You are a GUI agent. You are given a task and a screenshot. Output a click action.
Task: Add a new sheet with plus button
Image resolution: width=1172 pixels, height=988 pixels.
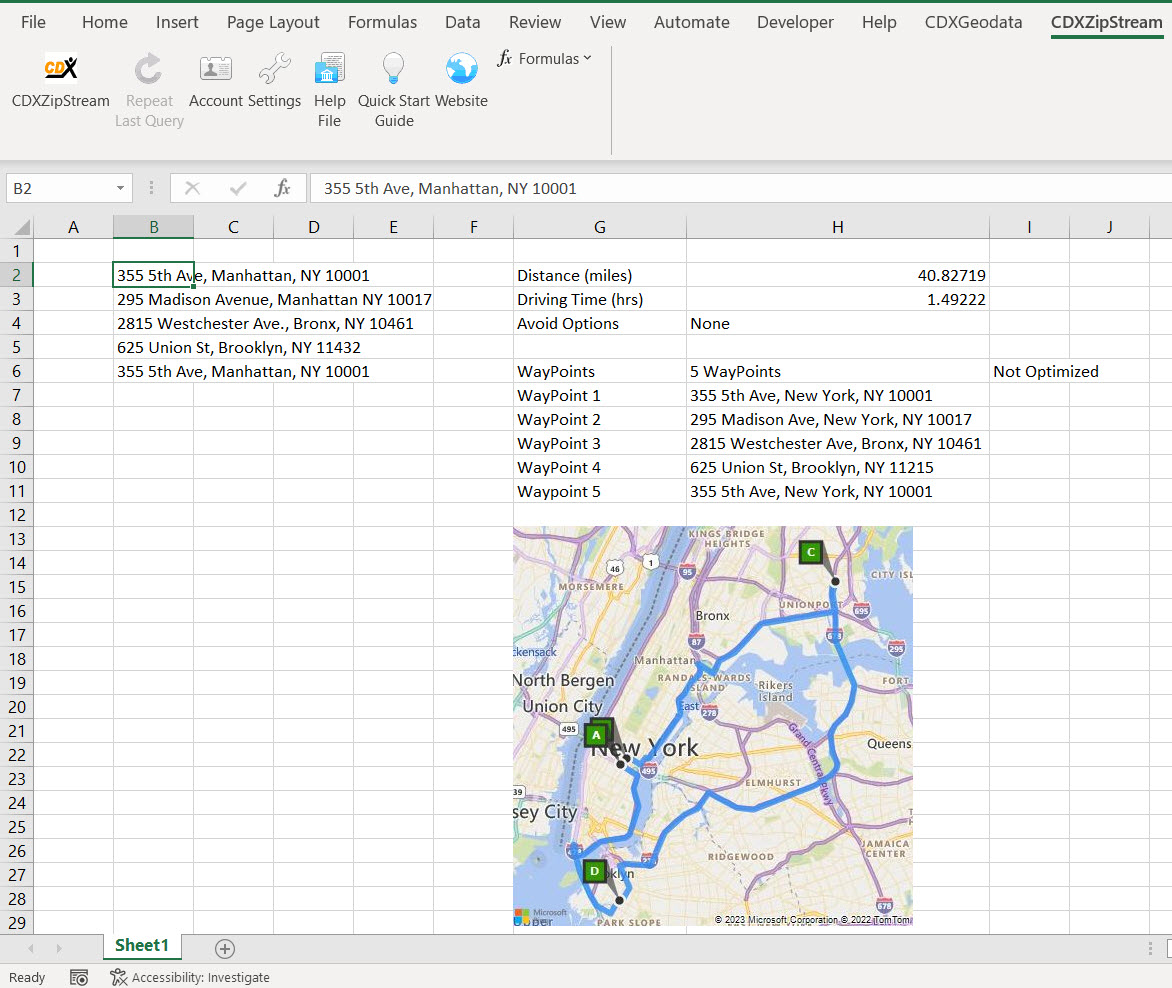click(225, 948)
